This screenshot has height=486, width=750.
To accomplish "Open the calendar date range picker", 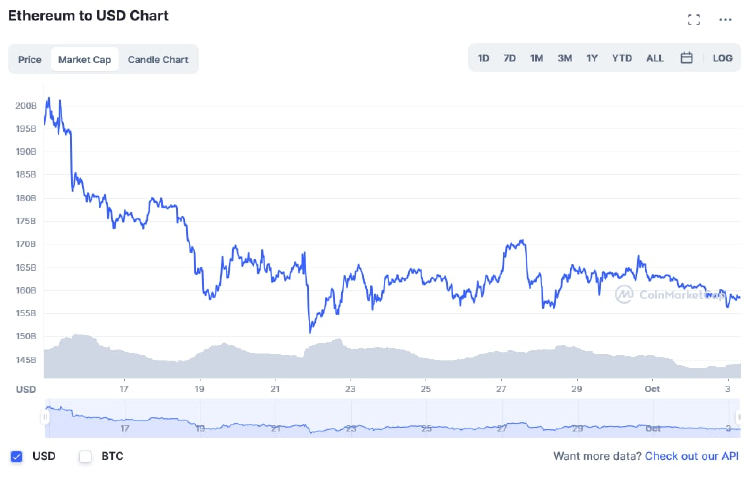I will click(x=687, y=58).
